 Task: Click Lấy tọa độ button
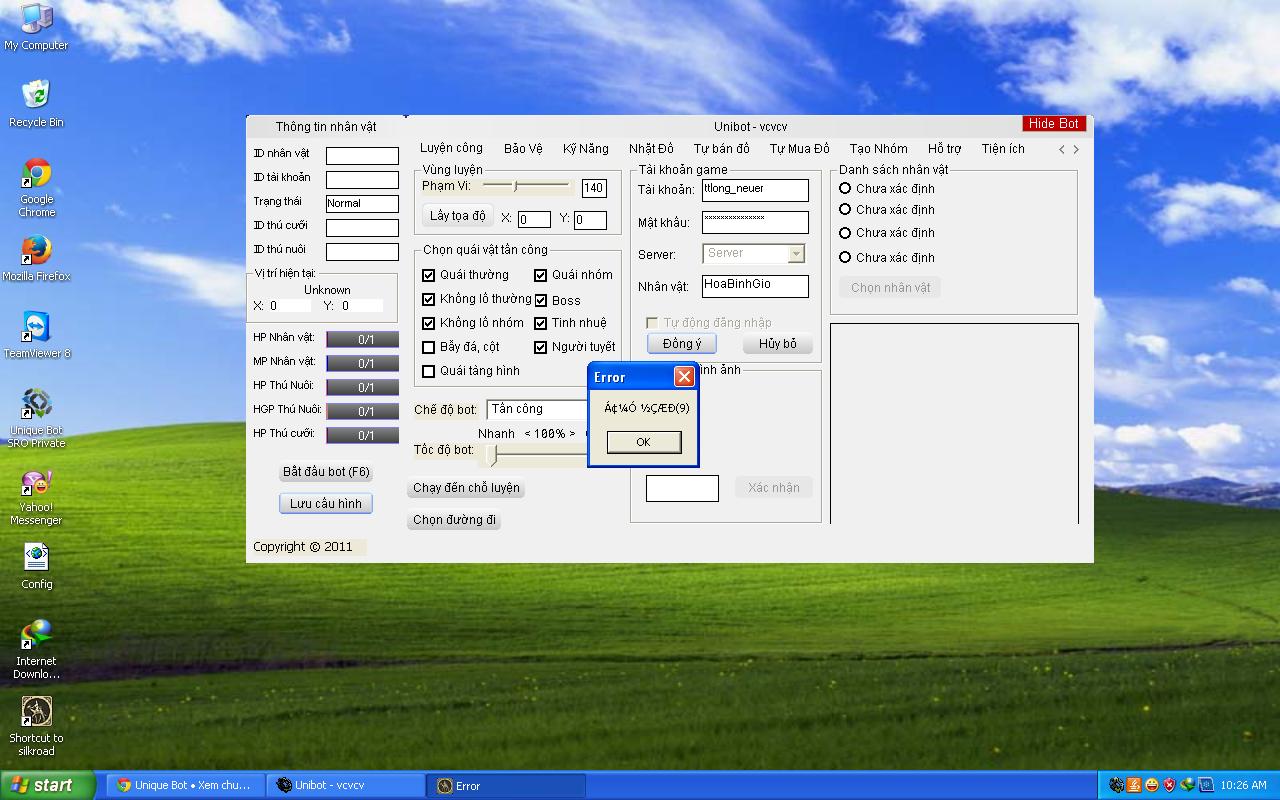tap(458, 216)
